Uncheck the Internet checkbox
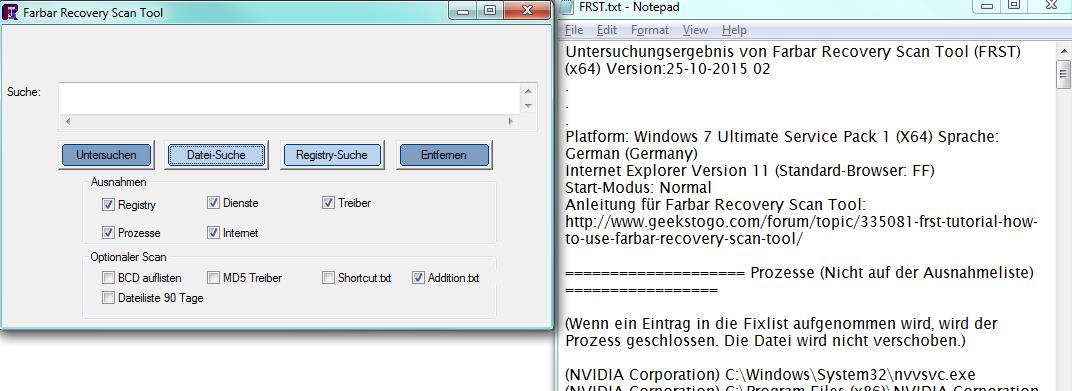Image resolution: width=1072 pixels, height=391 pixels. 213,232
